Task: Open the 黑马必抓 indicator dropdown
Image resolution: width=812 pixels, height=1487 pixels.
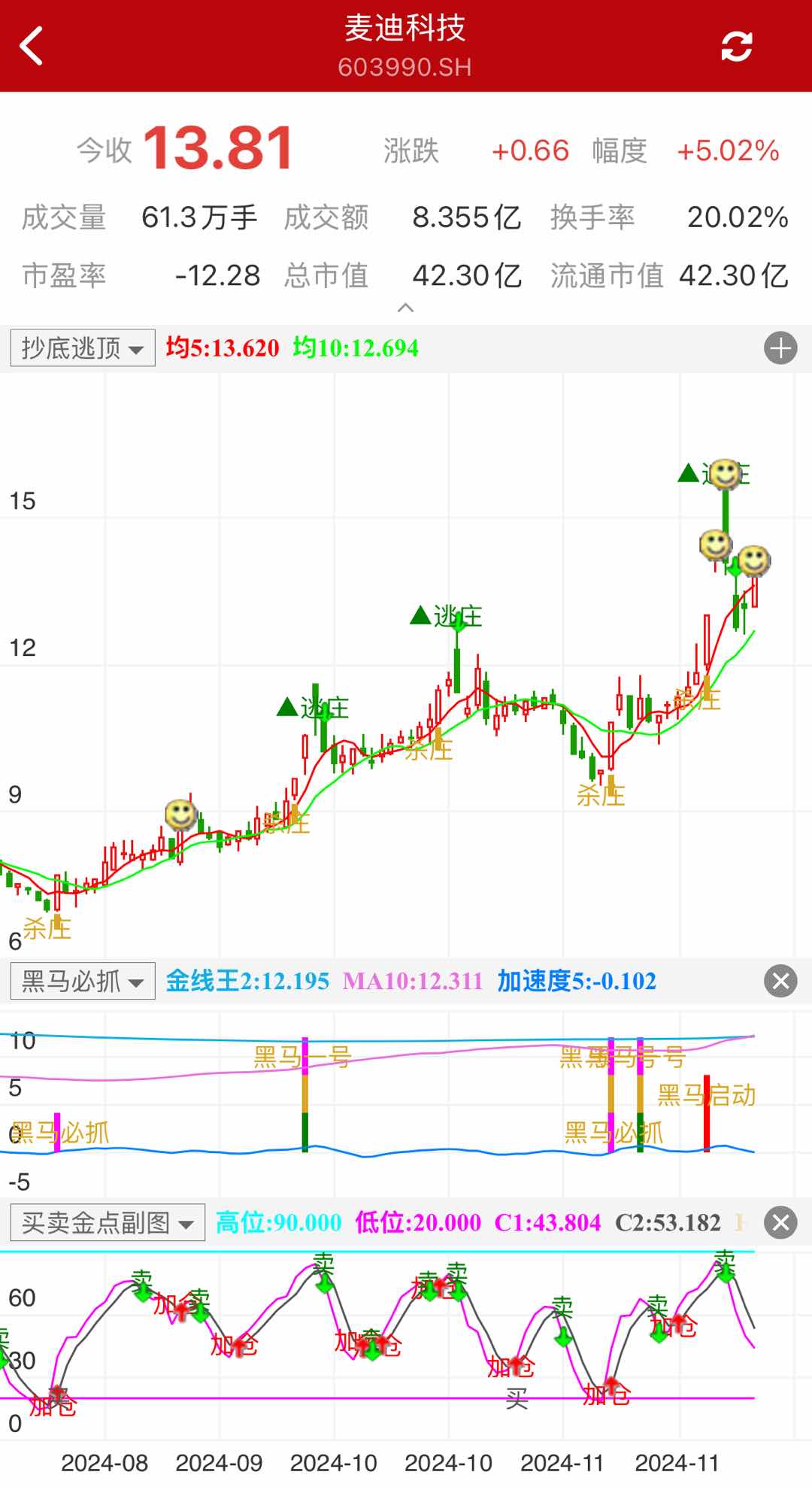Action: point(83,981)
